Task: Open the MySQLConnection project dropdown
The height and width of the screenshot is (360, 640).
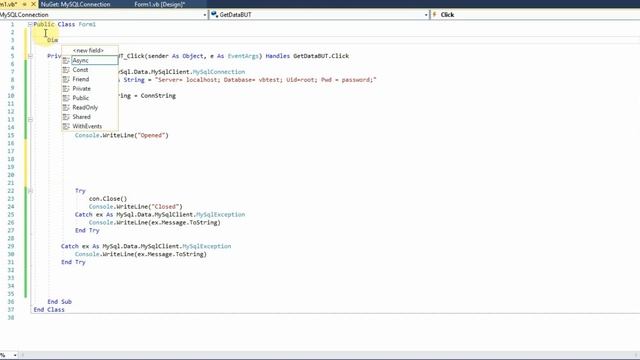Action: point(205,15)
